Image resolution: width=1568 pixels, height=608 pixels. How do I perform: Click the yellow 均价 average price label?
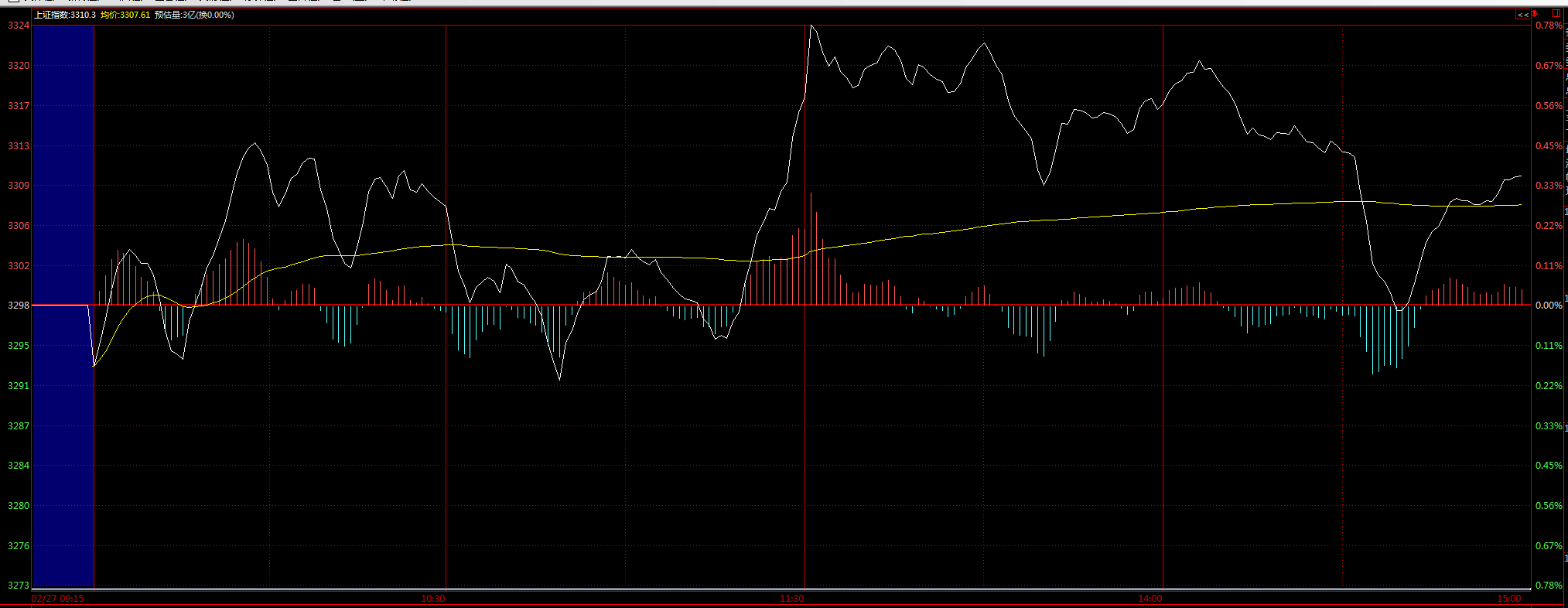(x=125, y=15)
